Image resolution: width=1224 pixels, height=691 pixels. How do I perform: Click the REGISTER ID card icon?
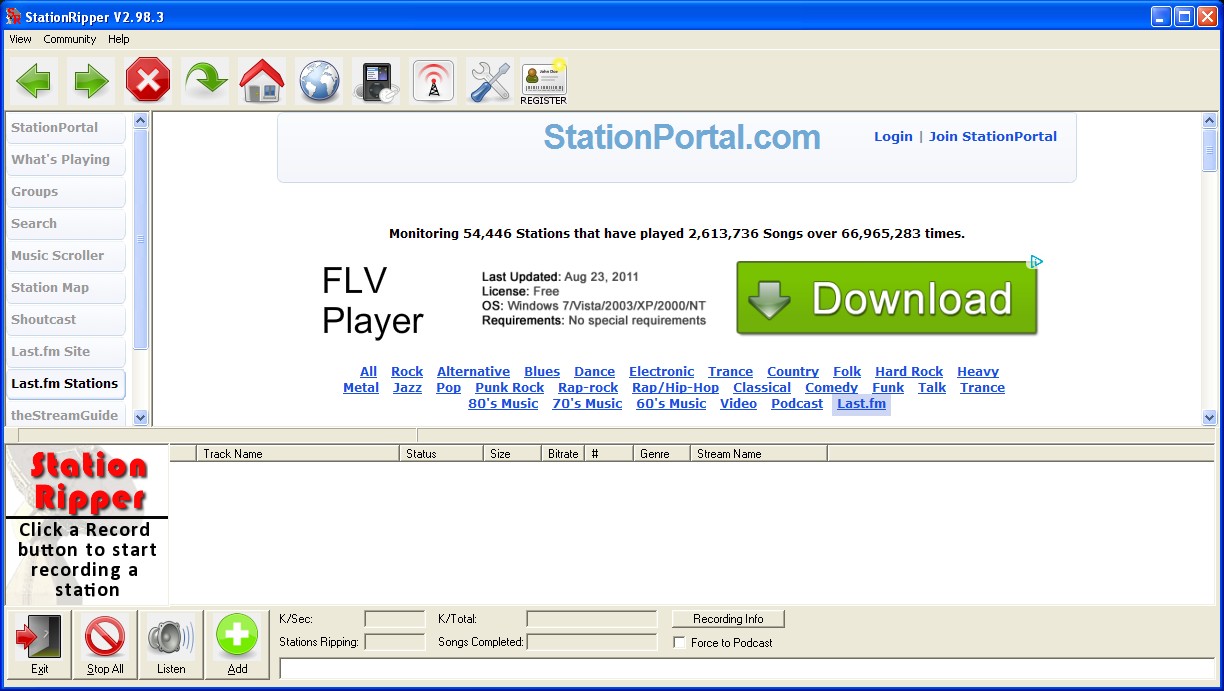click(x=544, y=82)
